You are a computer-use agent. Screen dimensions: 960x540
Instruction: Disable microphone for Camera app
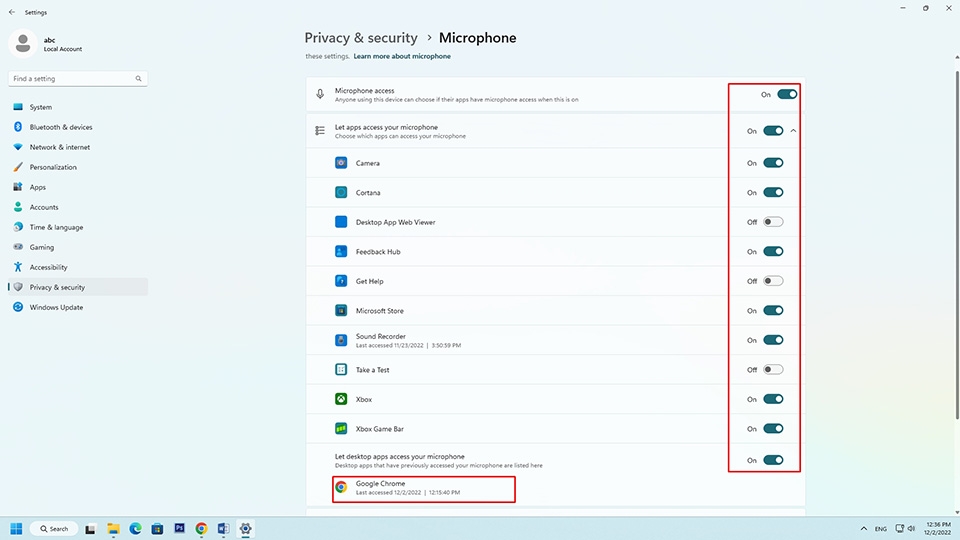coord(773,163)
